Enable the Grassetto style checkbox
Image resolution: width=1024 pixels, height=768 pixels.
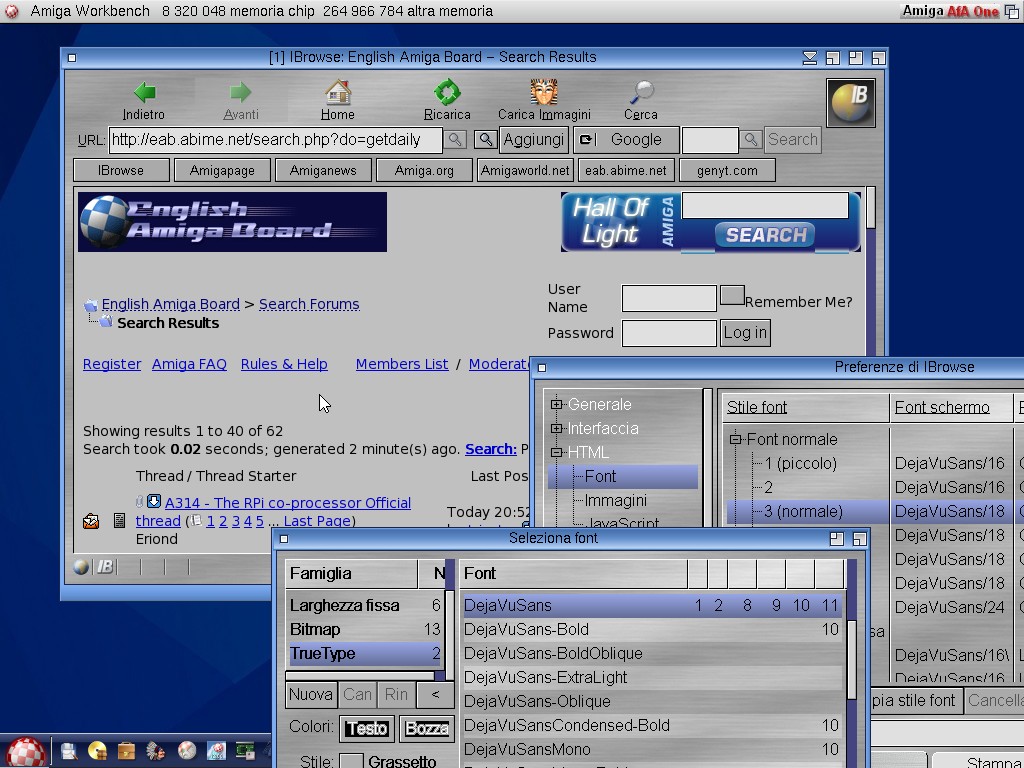[351, 762]
